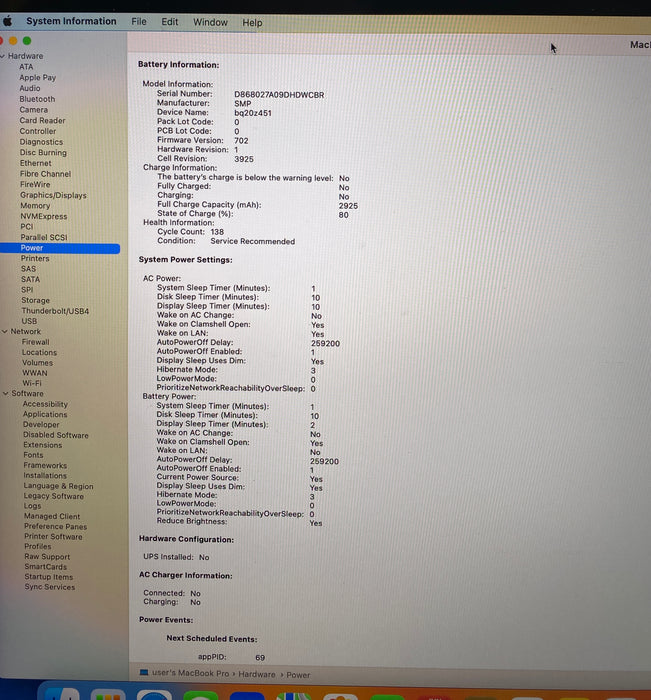
Task: Select ATA in the sidebar
Action: click(x=26, y=67)
